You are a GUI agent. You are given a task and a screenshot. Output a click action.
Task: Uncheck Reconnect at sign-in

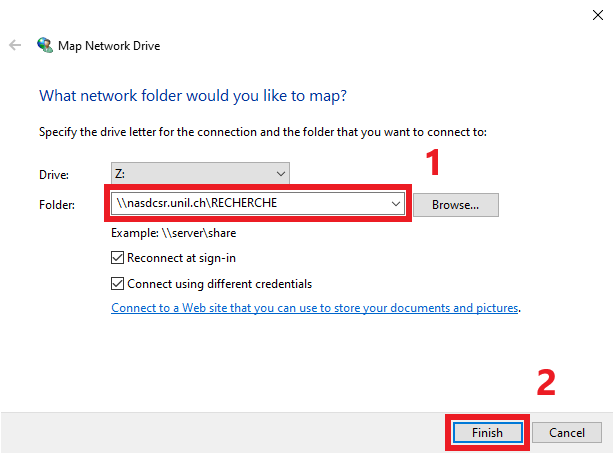(119, 258)
